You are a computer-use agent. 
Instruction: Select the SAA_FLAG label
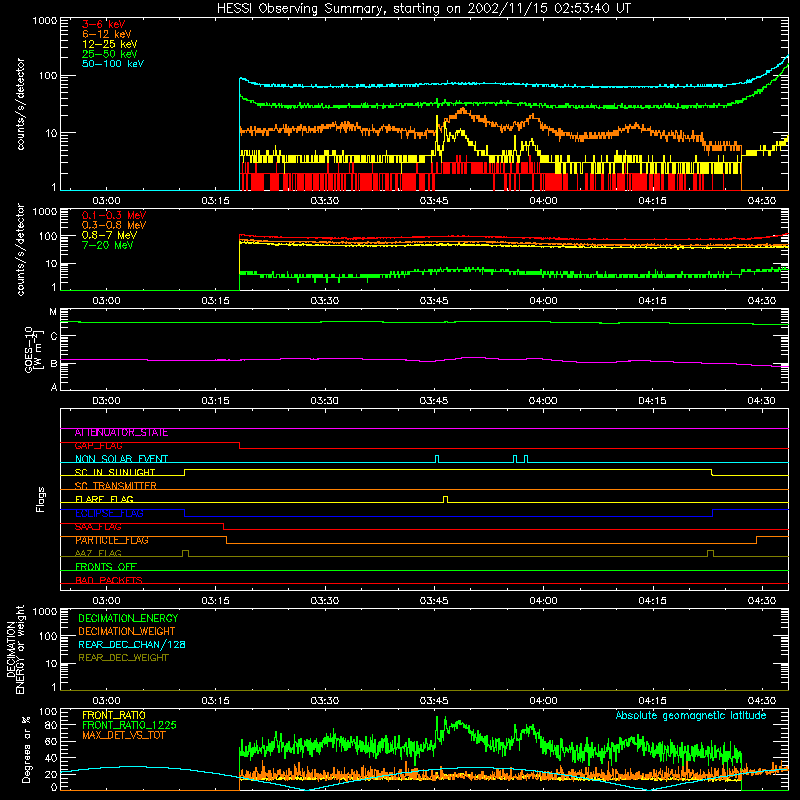(x=98, y=527)
